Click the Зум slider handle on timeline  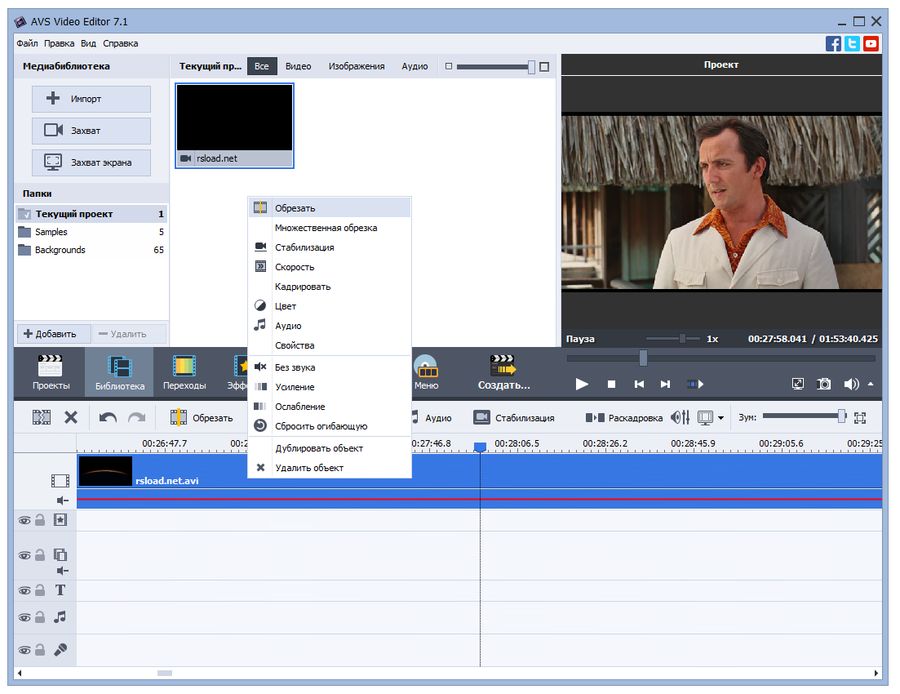[x=841, y=416]
